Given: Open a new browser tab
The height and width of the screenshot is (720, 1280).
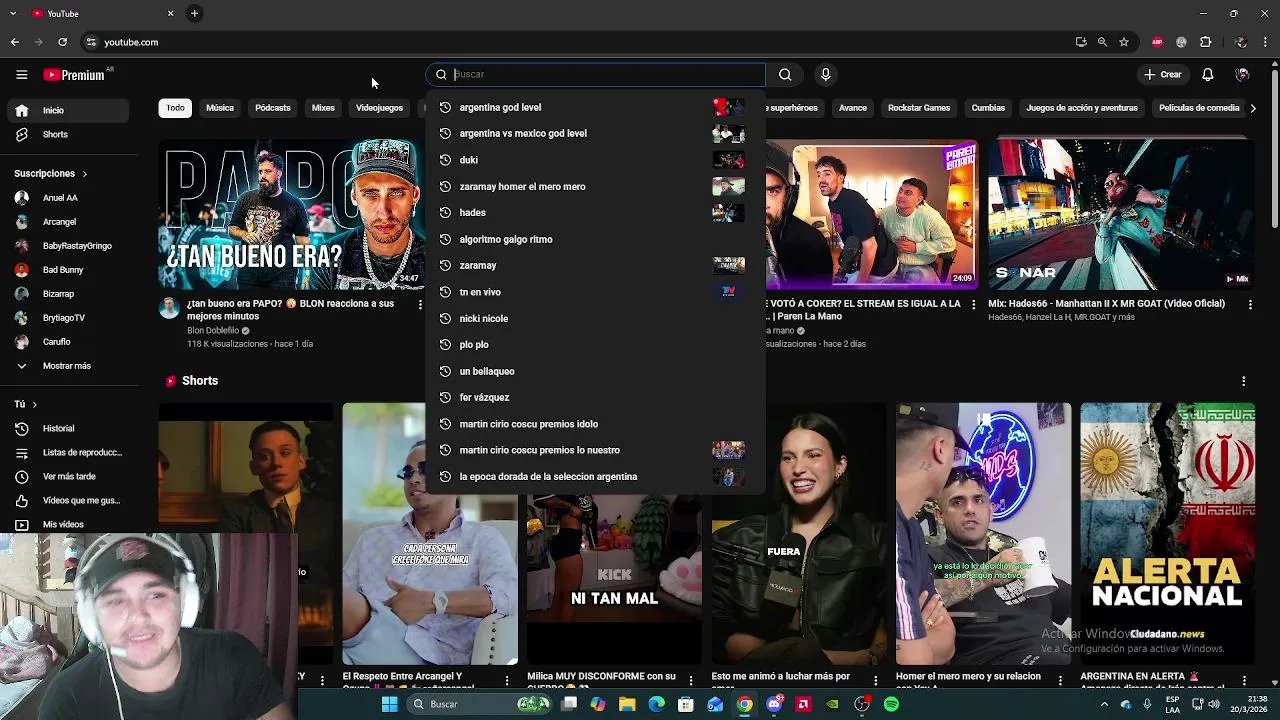Looking at the screenshot, I should point(194,13).
